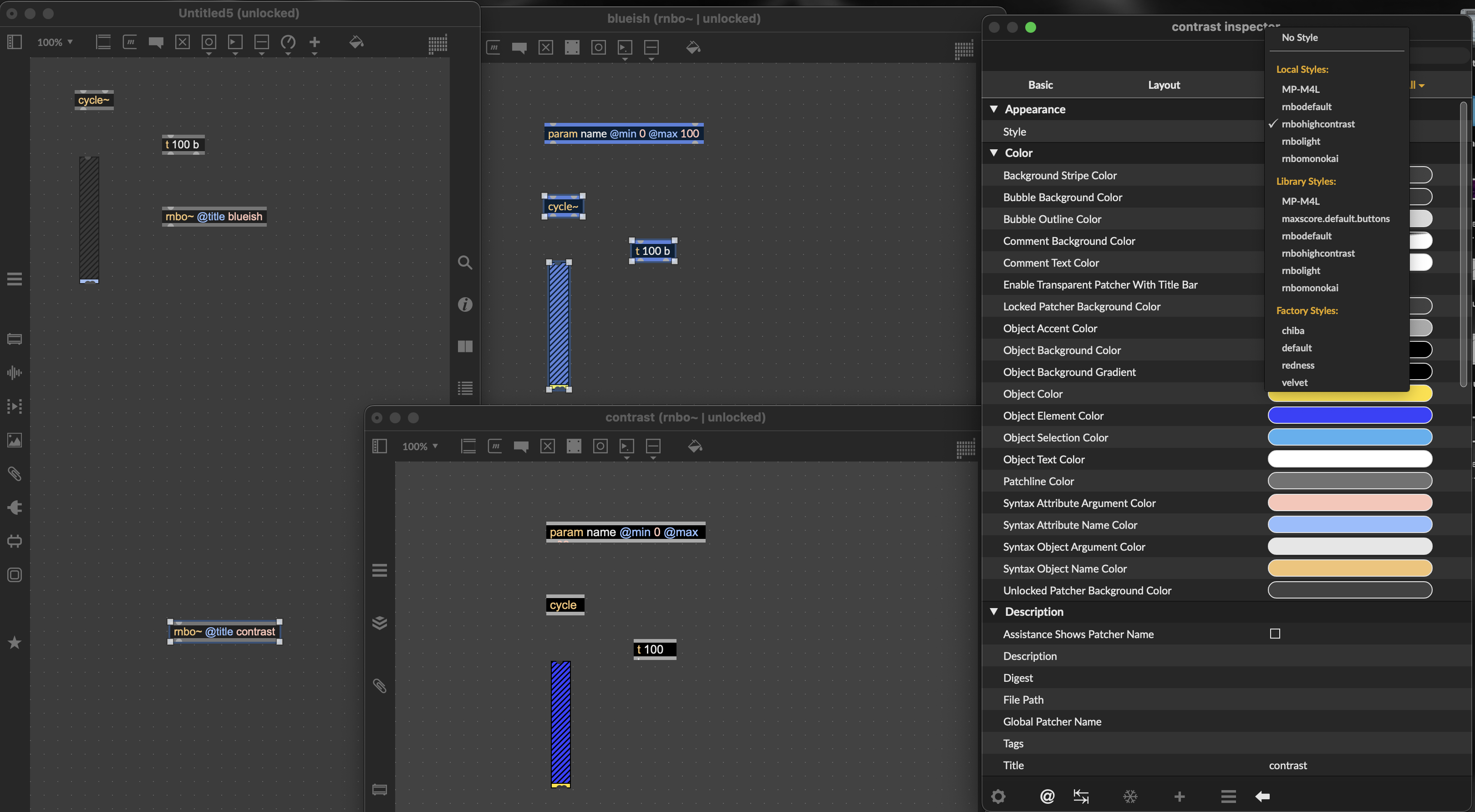1475x812 pixels.
Task: Open Patchline Color swatch
Action: (x=1350, y=481)
